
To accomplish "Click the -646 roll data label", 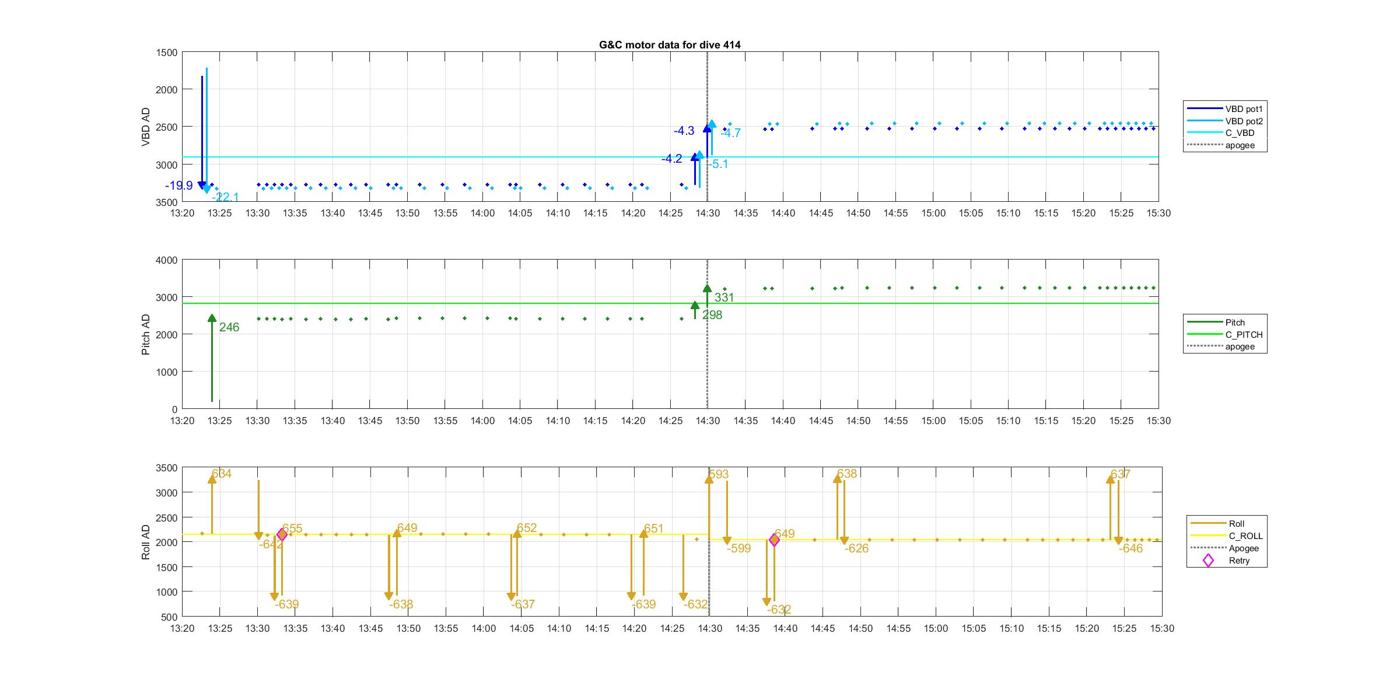I will [1131, 548].
